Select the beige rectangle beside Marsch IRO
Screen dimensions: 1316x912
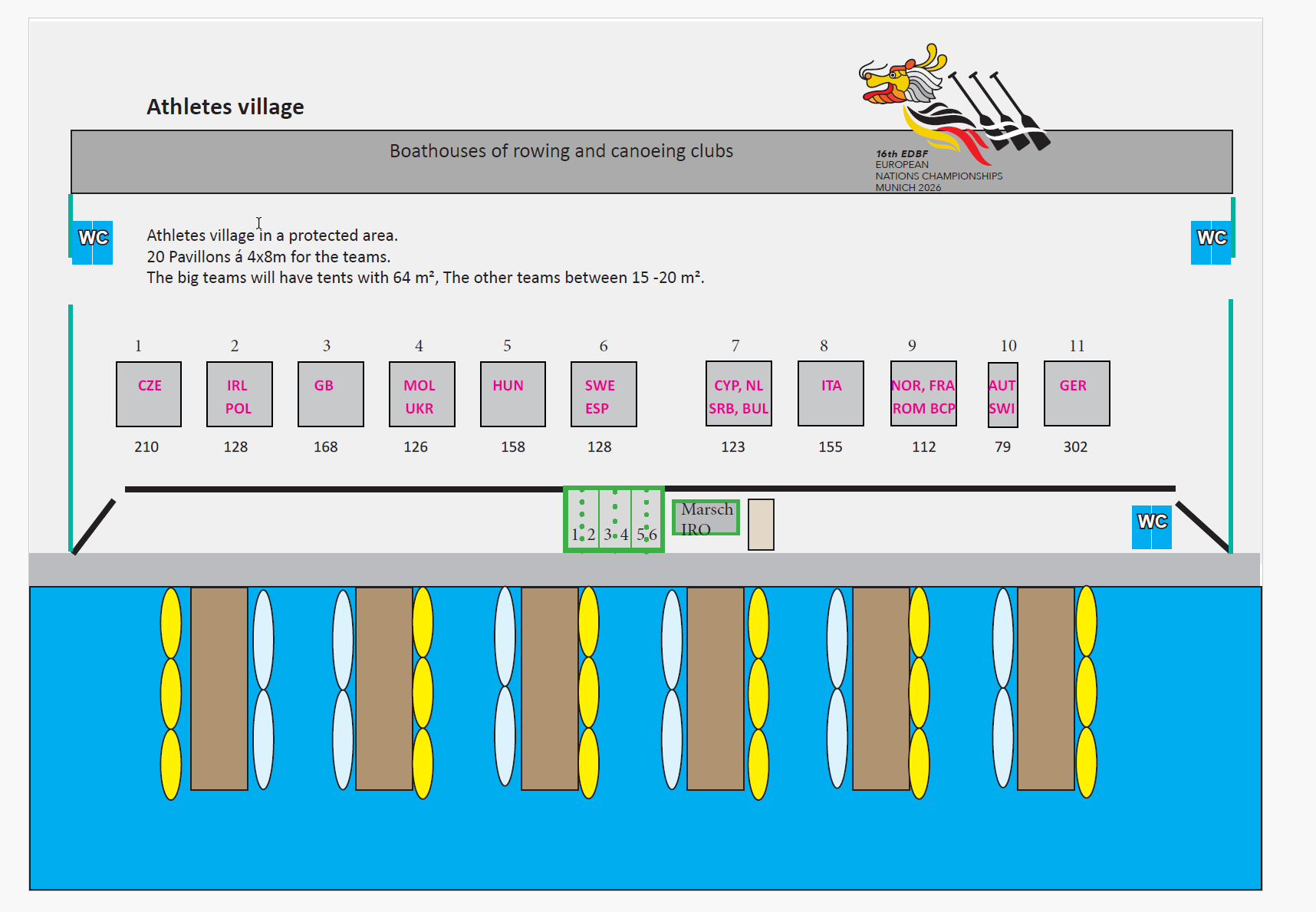click(x=761, y=525)
